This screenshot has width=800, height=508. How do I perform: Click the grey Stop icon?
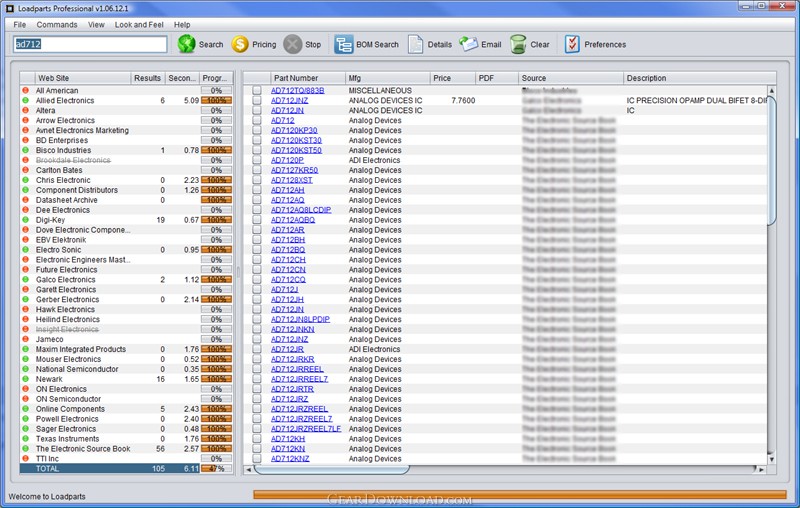pos(292,44)
